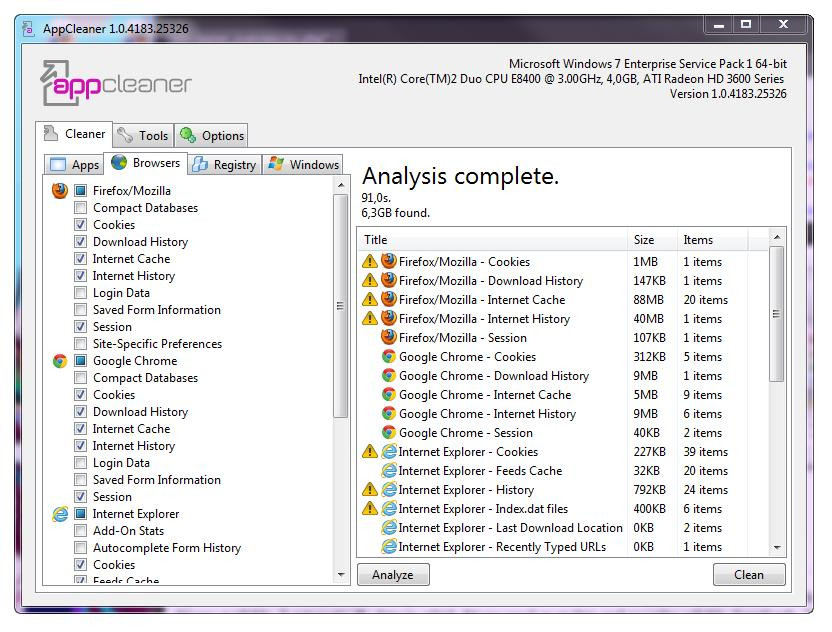
Task: Click Chrome icon on Google Chrome - Download History row
Action: pyautogui.click(x=389, y=376)
